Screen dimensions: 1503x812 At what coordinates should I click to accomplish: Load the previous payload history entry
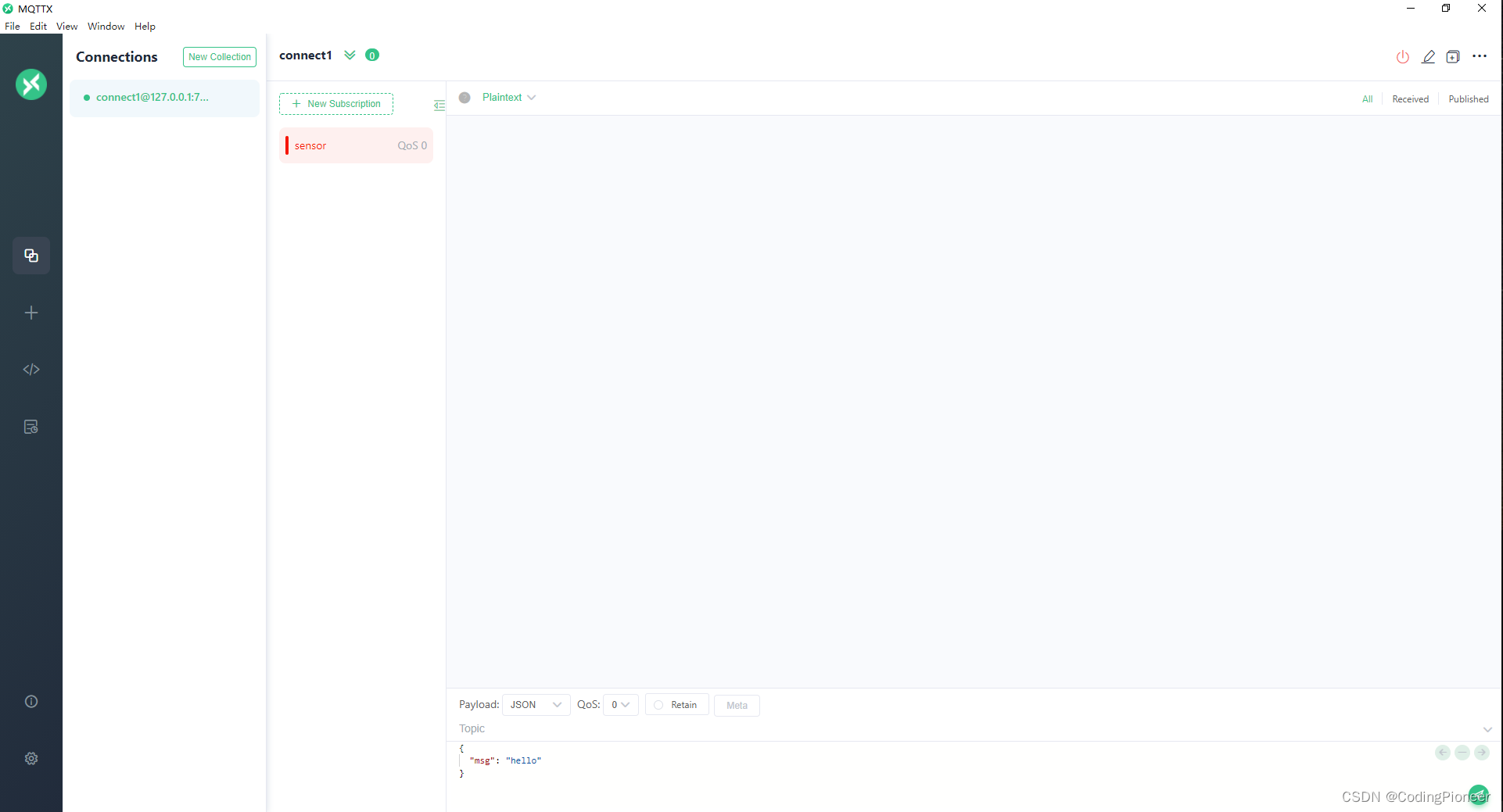pos(1443,753)
